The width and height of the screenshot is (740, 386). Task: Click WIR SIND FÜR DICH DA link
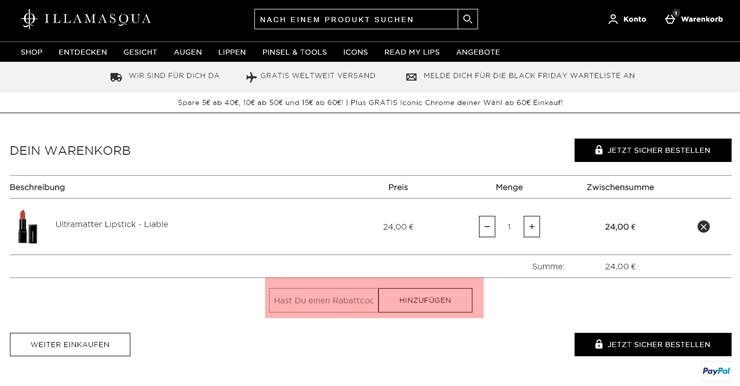pos(174,76)
